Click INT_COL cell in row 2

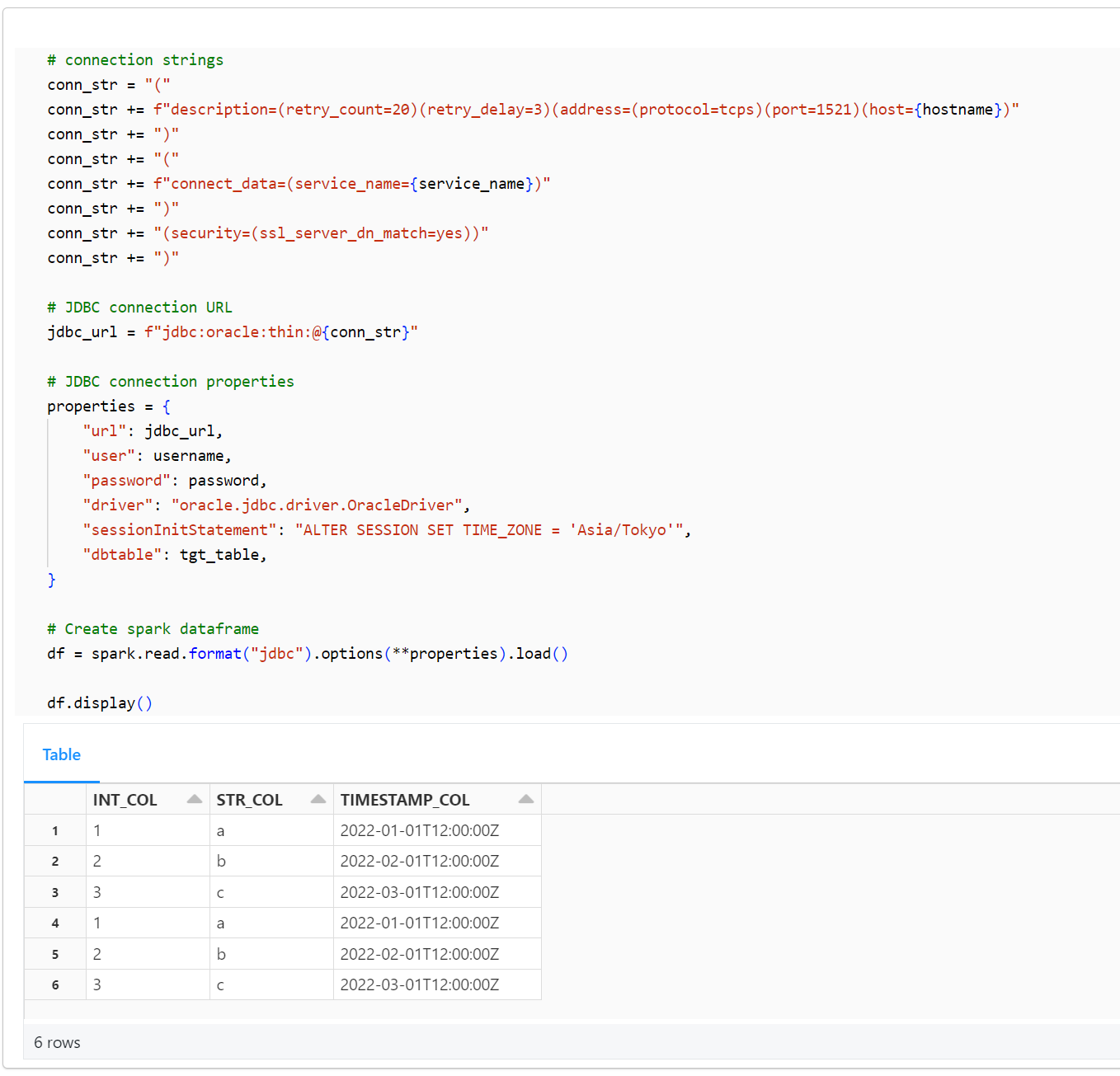148,861
